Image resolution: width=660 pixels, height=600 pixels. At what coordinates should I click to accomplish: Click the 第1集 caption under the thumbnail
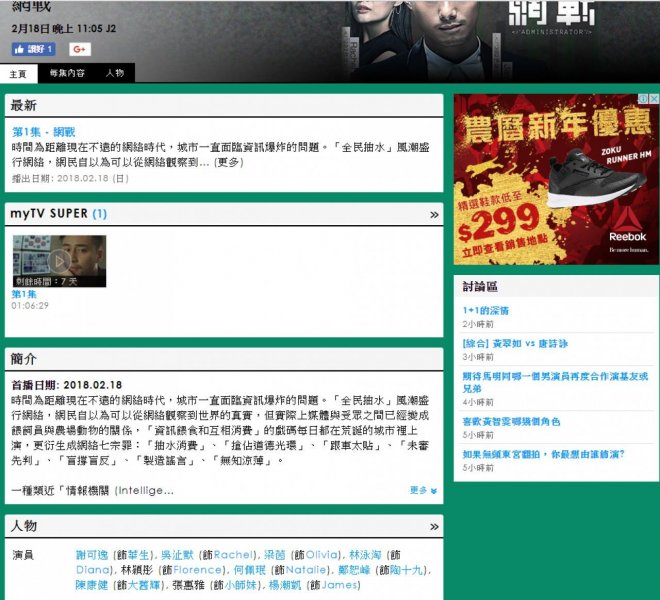[x=24, y=294]
